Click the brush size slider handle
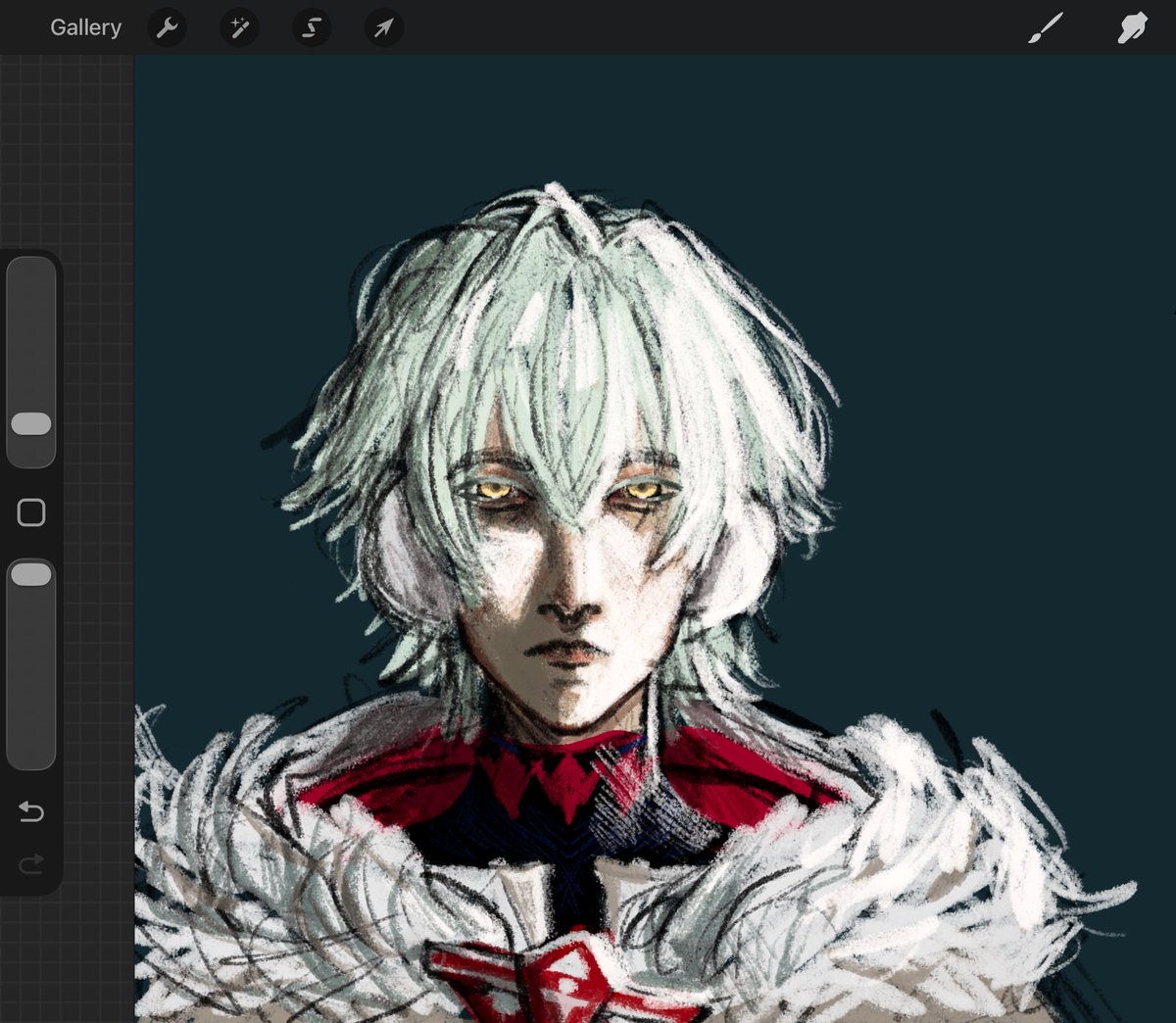The width and height of the screenshot is (1176, 1023). pyautogui.click(x=31, y=423)
